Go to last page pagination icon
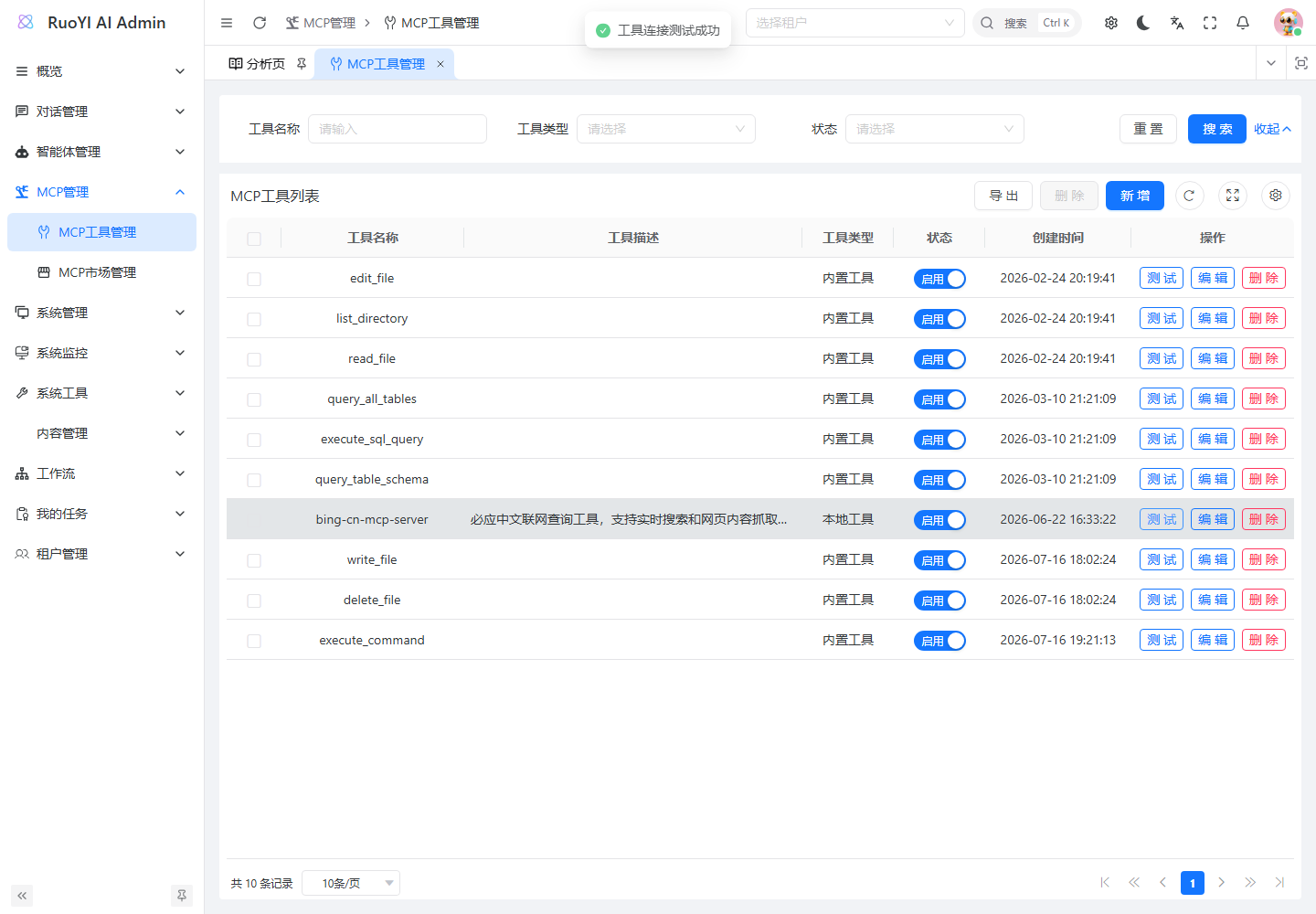 1279,883
